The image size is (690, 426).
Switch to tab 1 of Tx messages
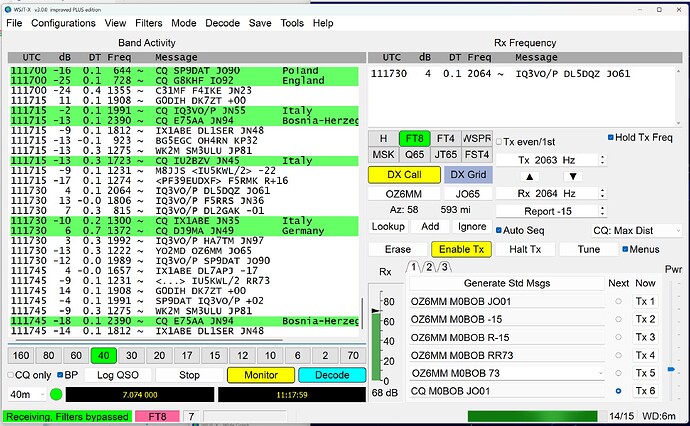click(x=413, y=267)
